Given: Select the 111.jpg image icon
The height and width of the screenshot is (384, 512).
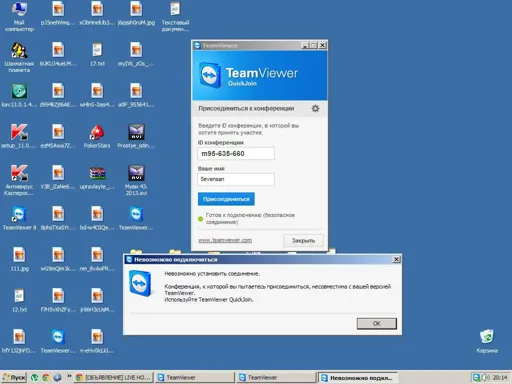Looking at the screenshot, I should point(19,259).
